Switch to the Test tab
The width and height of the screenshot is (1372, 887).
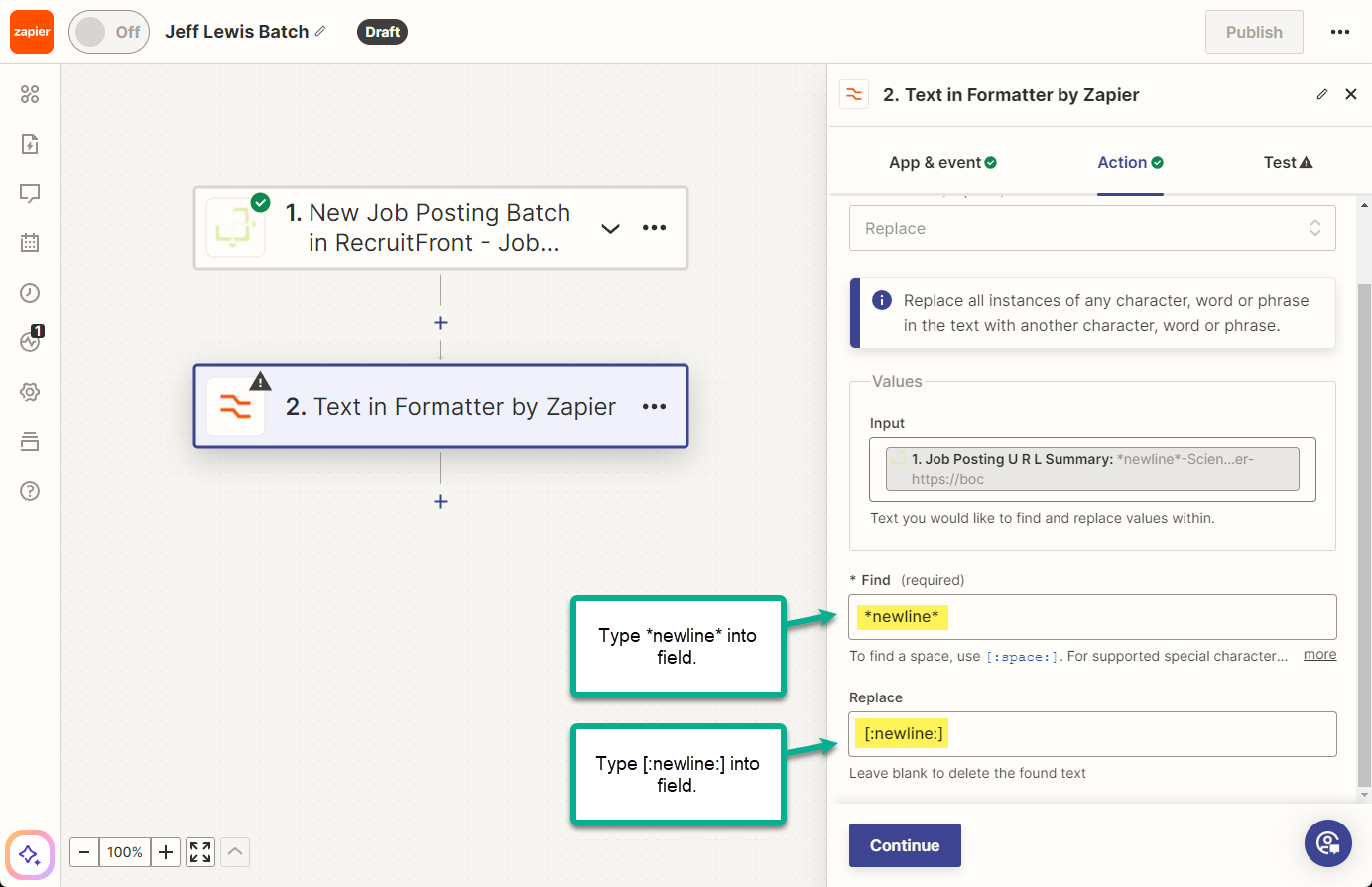pos(1288,162)
